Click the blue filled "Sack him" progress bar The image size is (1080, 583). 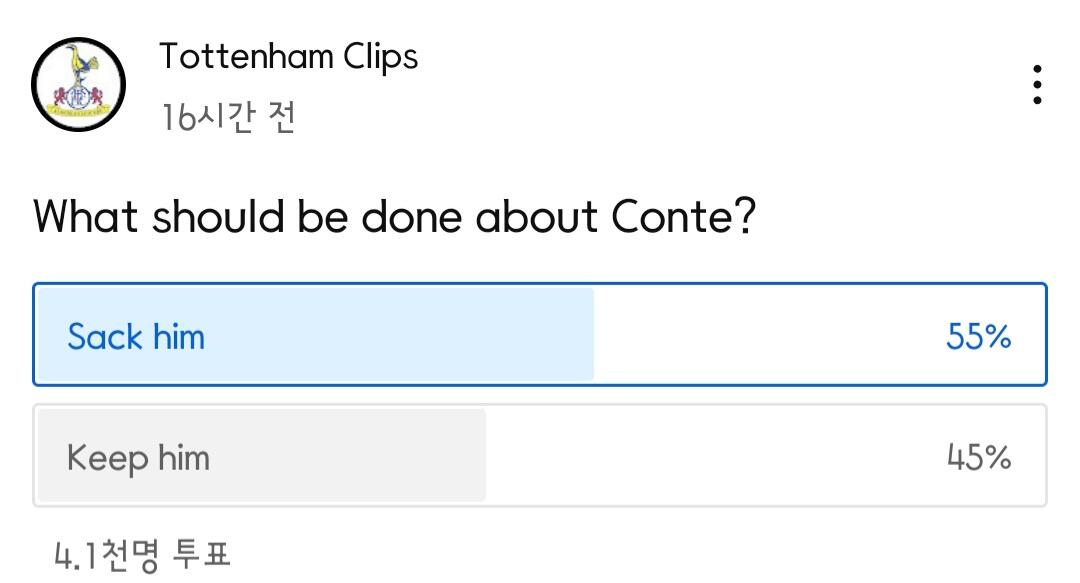coord(400,335)
